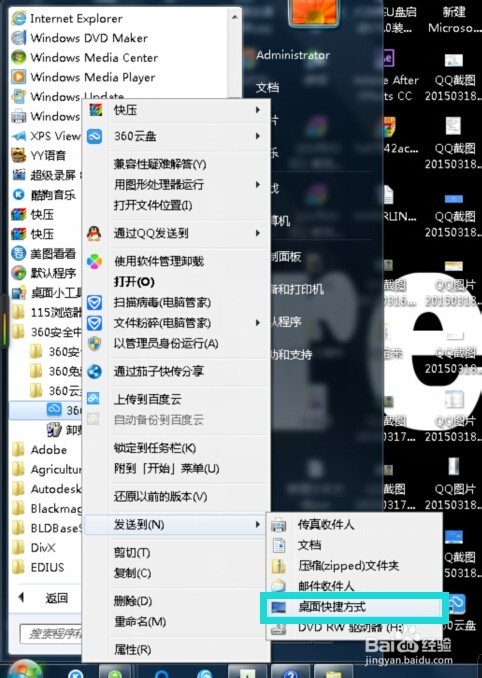This screenshot has height=678, width=482.
Task: Click the Windows Update icon
Action: (19, 96)
